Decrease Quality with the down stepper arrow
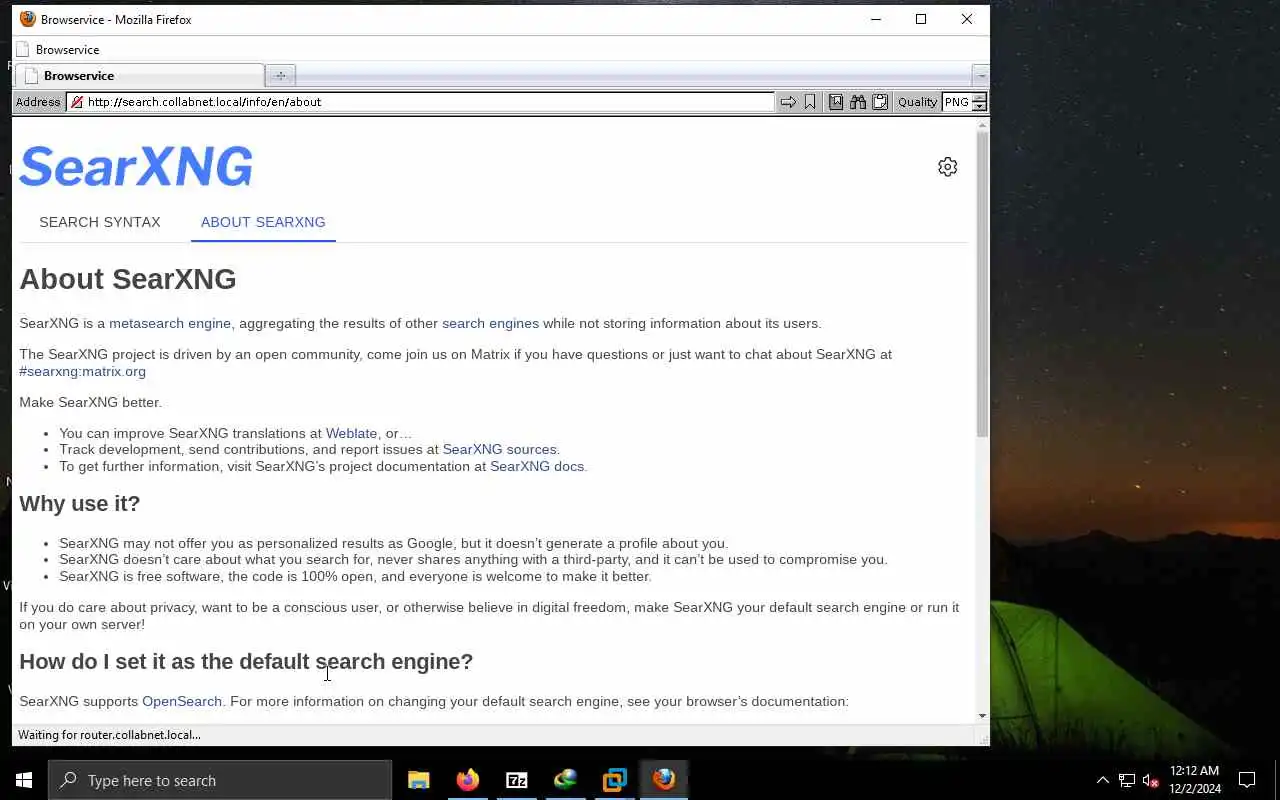1280x800 pixels. [979, 106]
